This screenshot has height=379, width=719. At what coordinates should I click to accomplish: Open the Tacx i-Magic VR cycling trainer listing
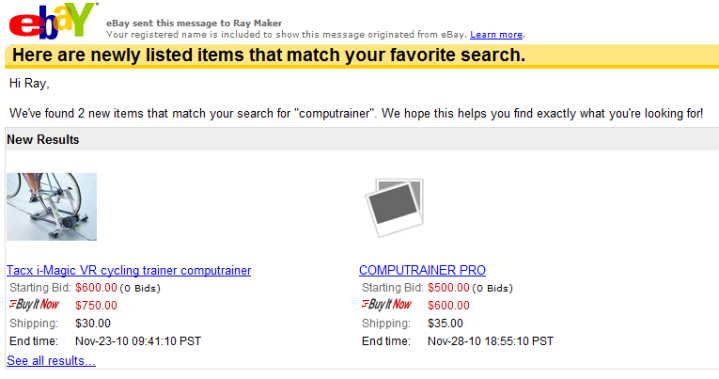[129, 270]
